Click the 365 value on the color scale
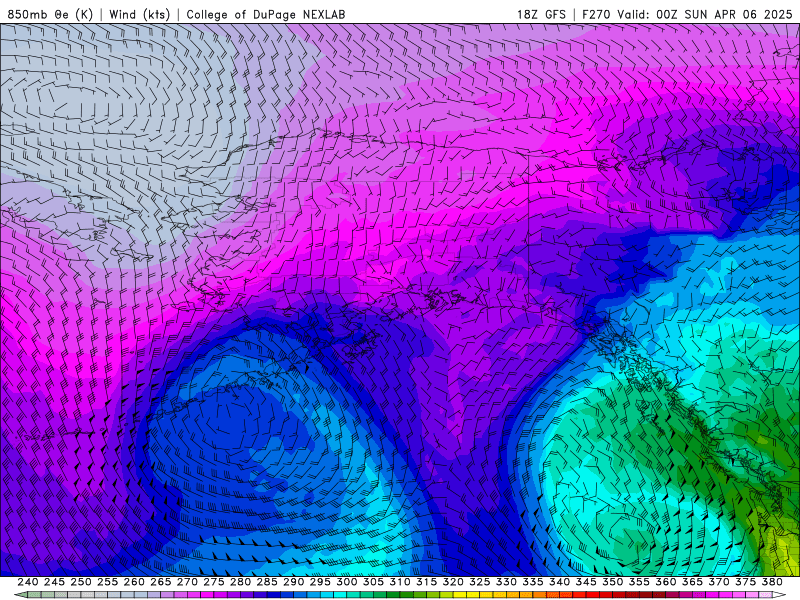 click(x=692, y=582)
